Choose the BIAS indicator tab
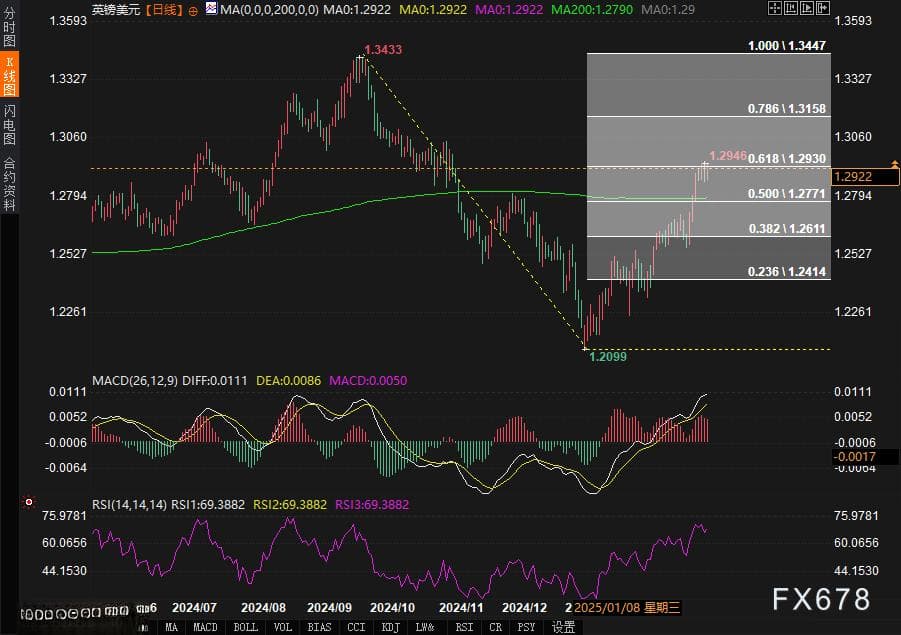The width and height of the screenshot is (901, 635). click(x=319, y=627)
